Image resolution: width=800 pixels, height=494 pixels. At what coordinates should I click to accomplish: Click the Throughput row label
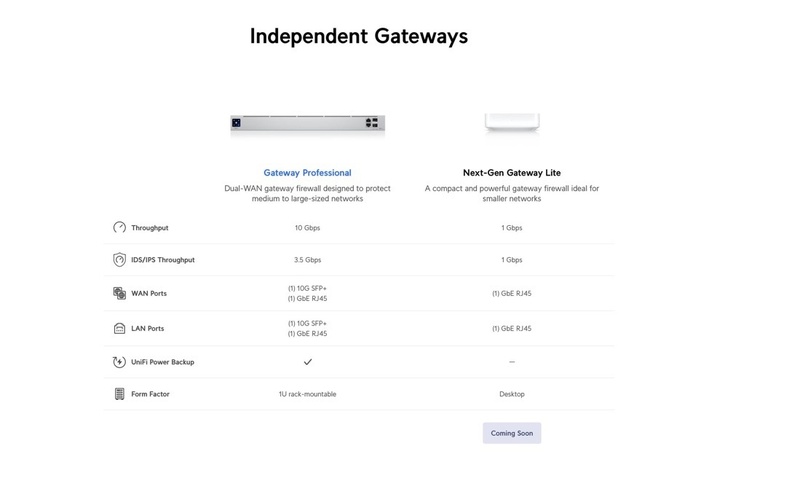(150, 228)
